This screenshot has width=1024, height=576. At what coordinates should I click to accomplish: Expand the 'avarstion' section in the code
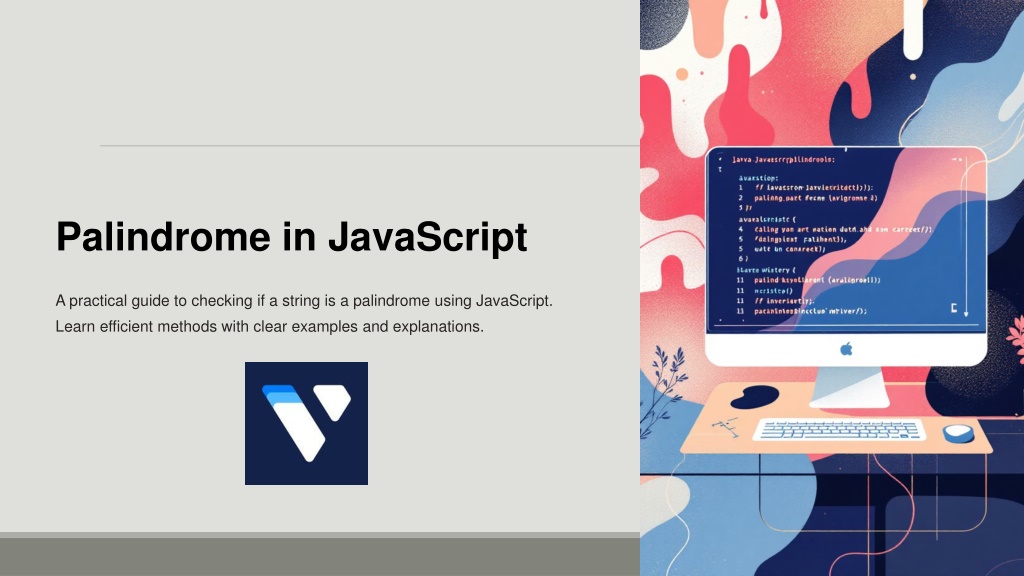tap(757, 177)
